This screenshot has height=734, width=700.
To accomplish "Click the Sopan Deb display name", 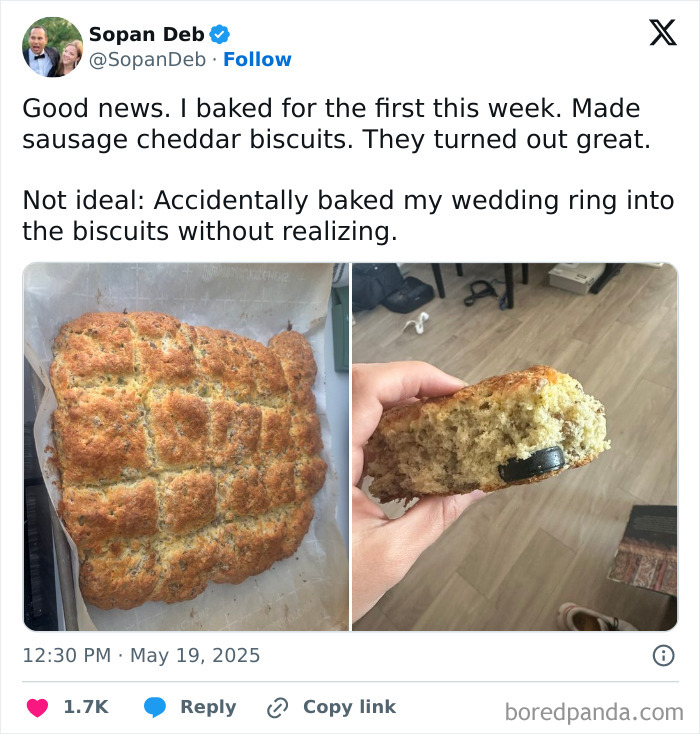I will (146, 34).
